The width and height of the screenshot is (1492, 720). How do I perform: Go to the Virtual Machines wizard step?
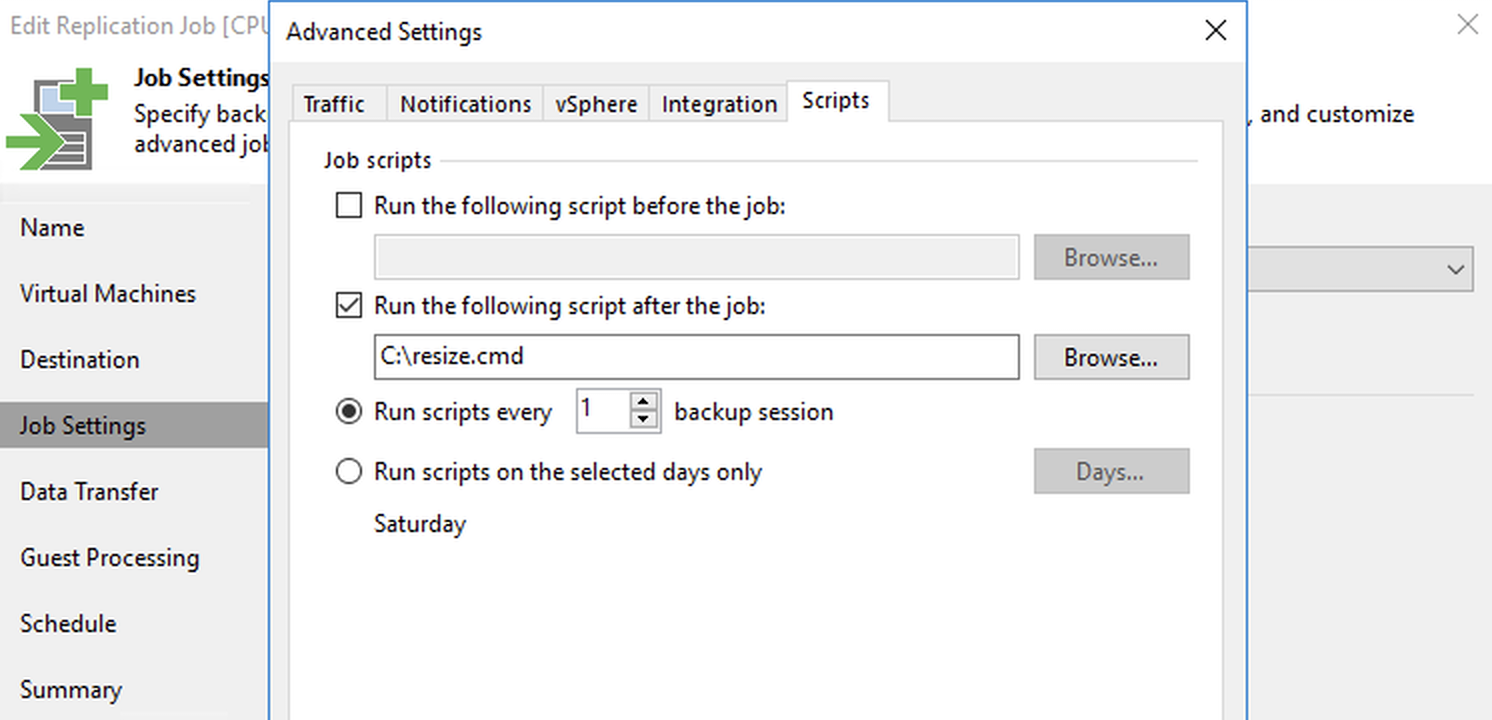pyautogui.click(x=108, y=294)
